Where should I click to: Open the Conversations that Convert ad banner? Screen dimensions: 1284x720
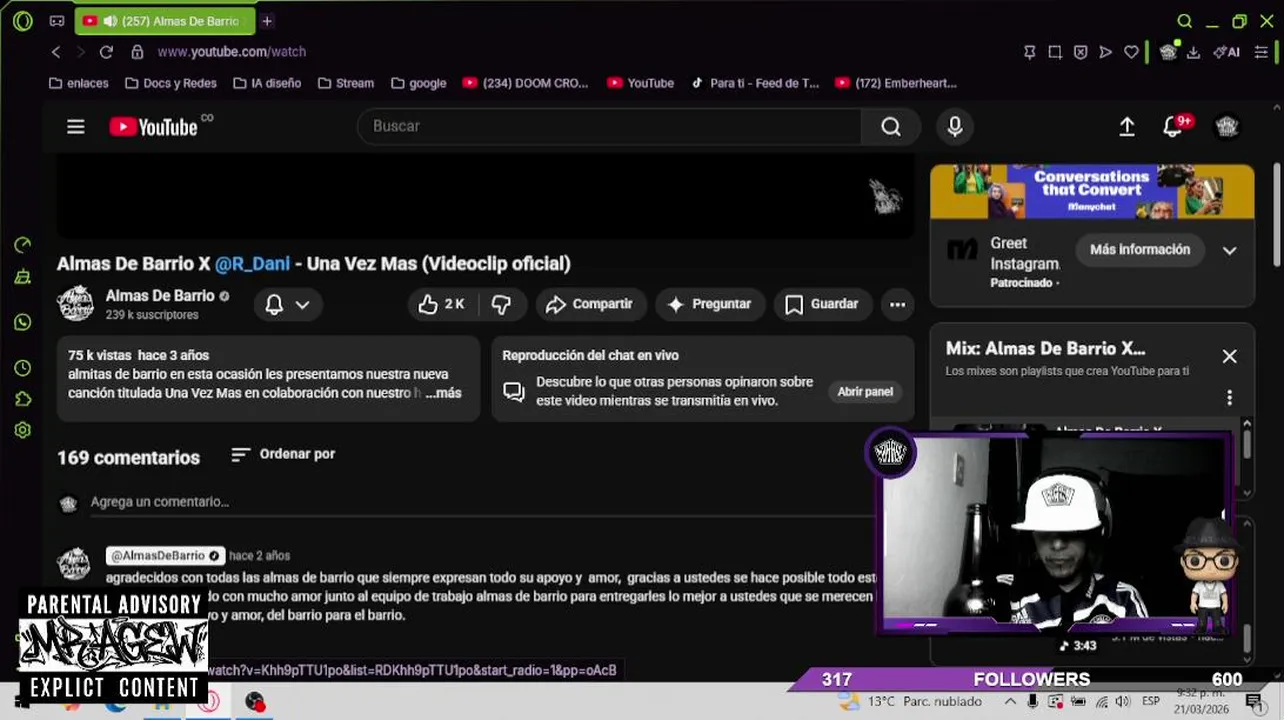1092,192
